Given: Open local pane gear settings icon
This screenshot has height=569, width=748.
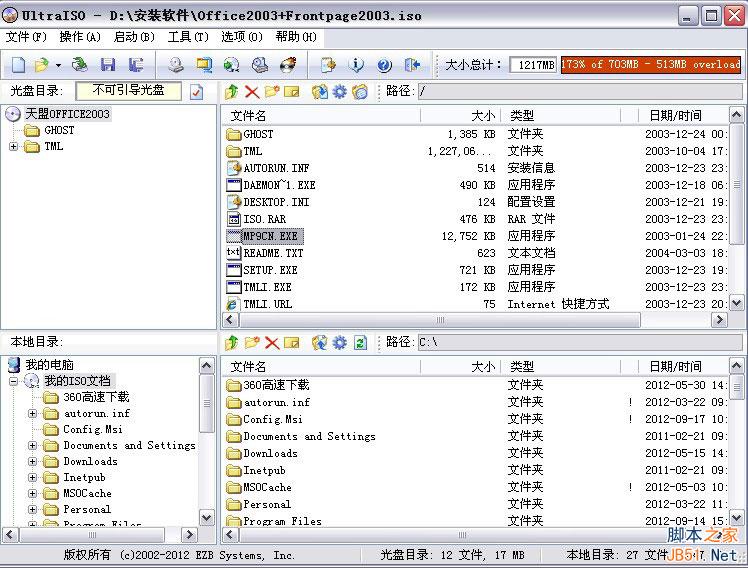Looking at the screenshot, I should (340, 342).
